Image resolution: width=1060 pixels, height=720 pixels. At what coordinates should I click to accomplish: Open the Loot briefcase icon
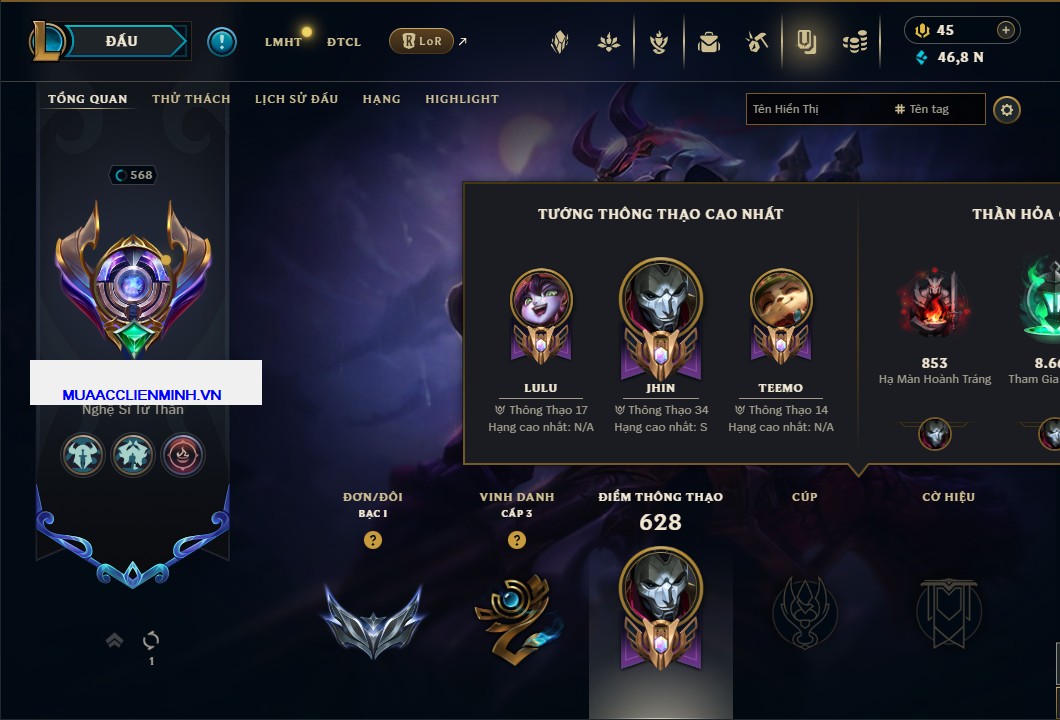[x=708, y=43]
